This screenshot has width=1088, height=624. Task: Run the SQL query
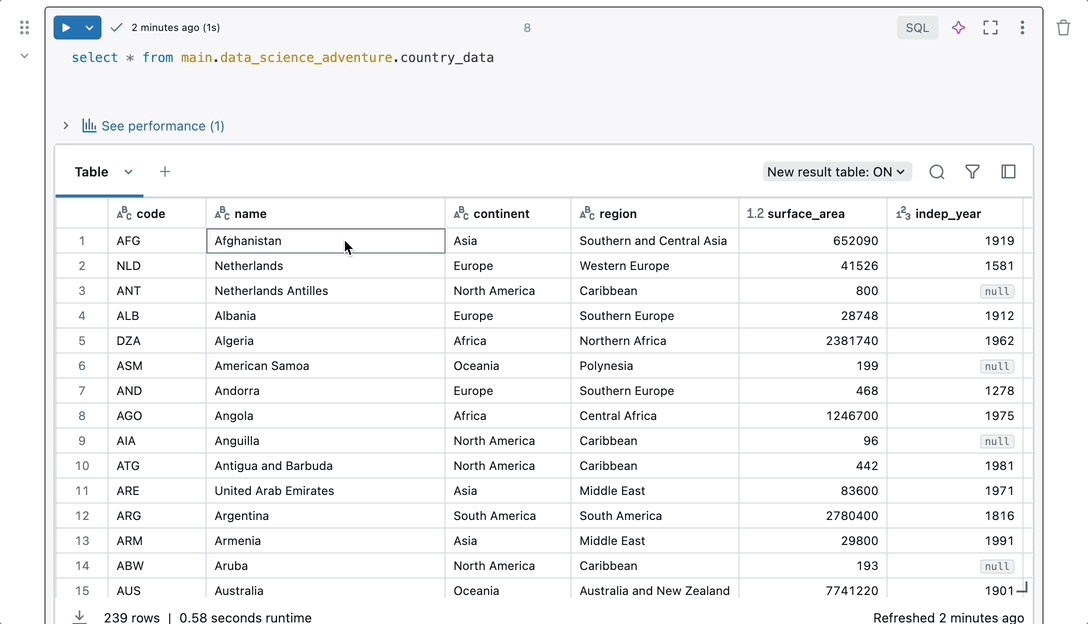tap(68, 27)
